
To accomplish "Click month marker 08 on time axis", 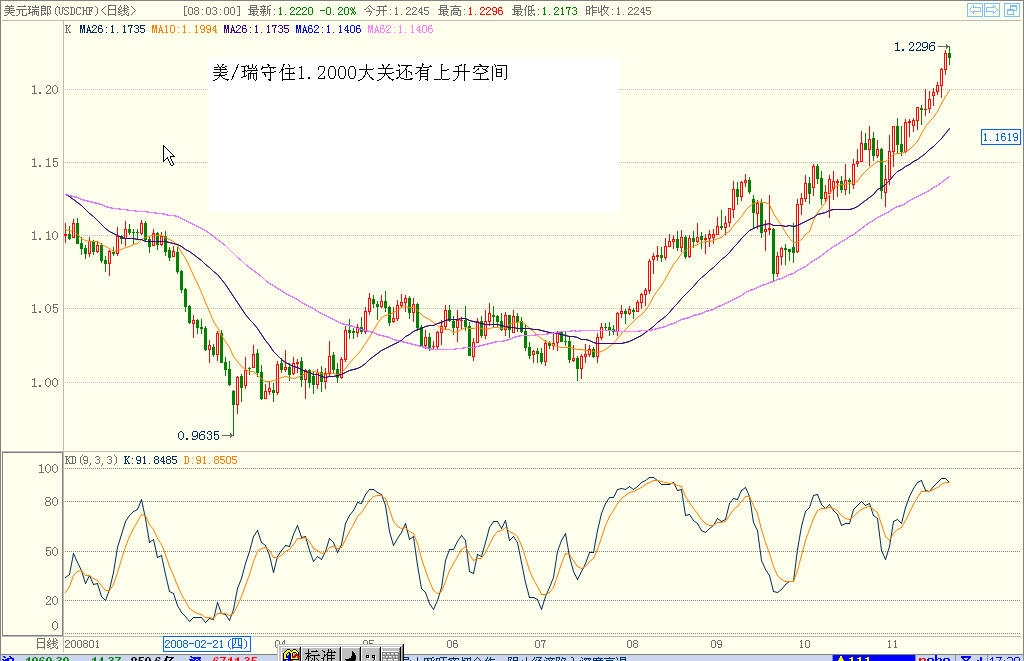I will click(x=632, y=644).
